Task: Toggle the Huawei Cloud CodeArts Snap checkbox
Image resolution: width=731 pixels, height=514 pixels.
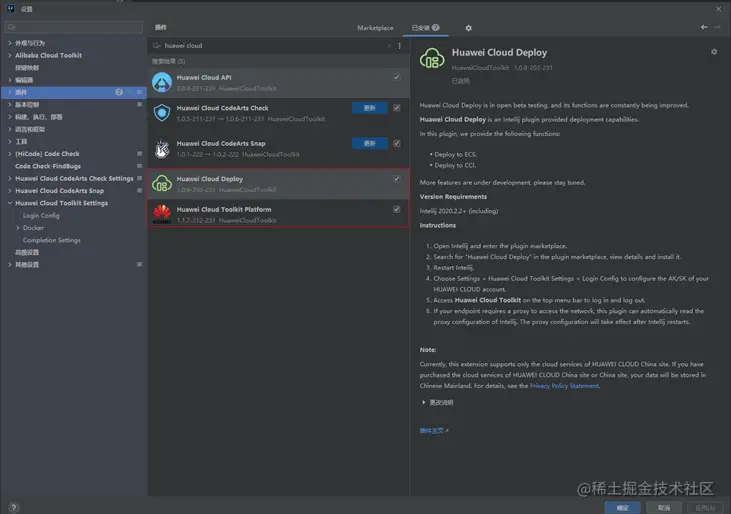Action: point(396,143)
